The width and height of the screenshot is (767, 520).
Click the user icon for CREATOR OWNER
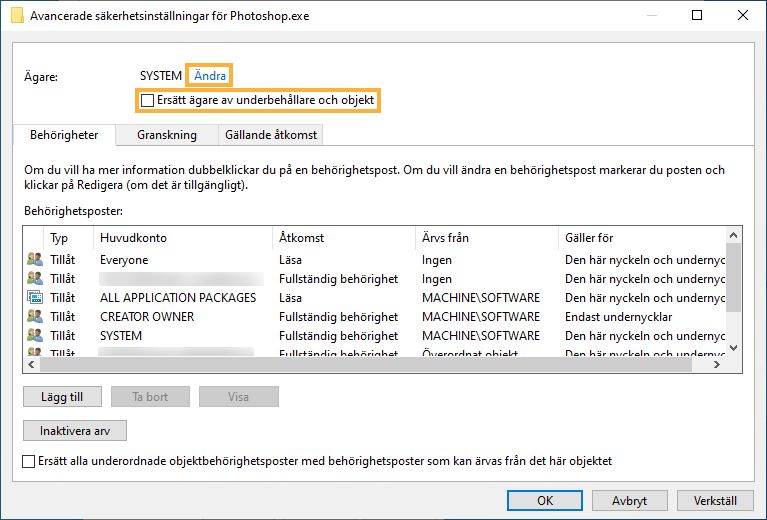click(x=35, y=317)
